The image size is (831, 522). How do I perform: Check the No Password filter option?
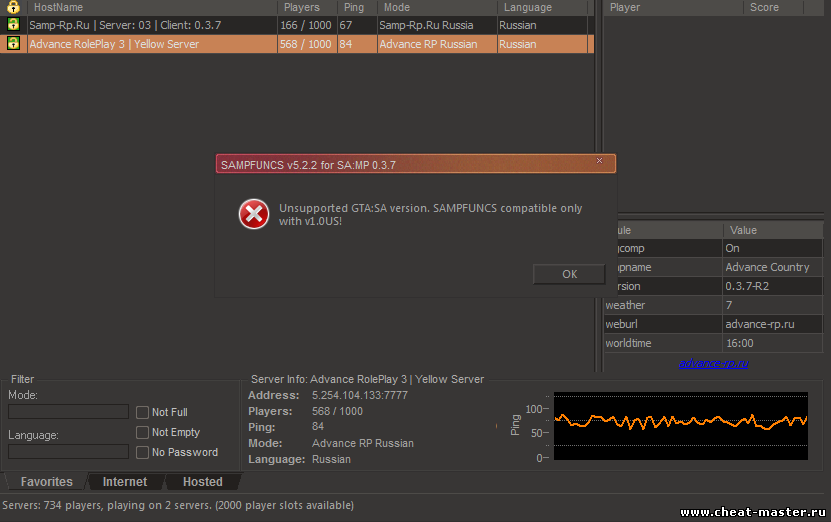click(x=143, y=452)
